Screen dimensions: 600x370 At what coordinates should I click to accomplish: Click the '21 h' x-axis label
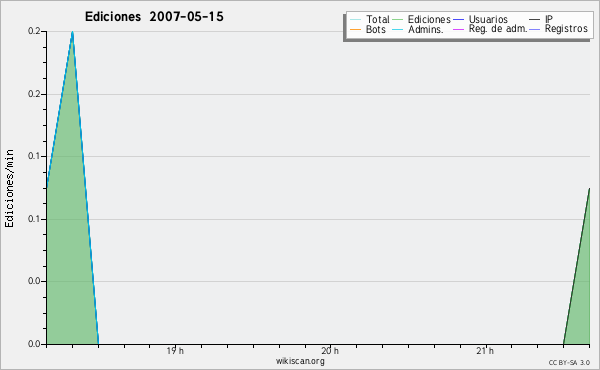(485, 350)
